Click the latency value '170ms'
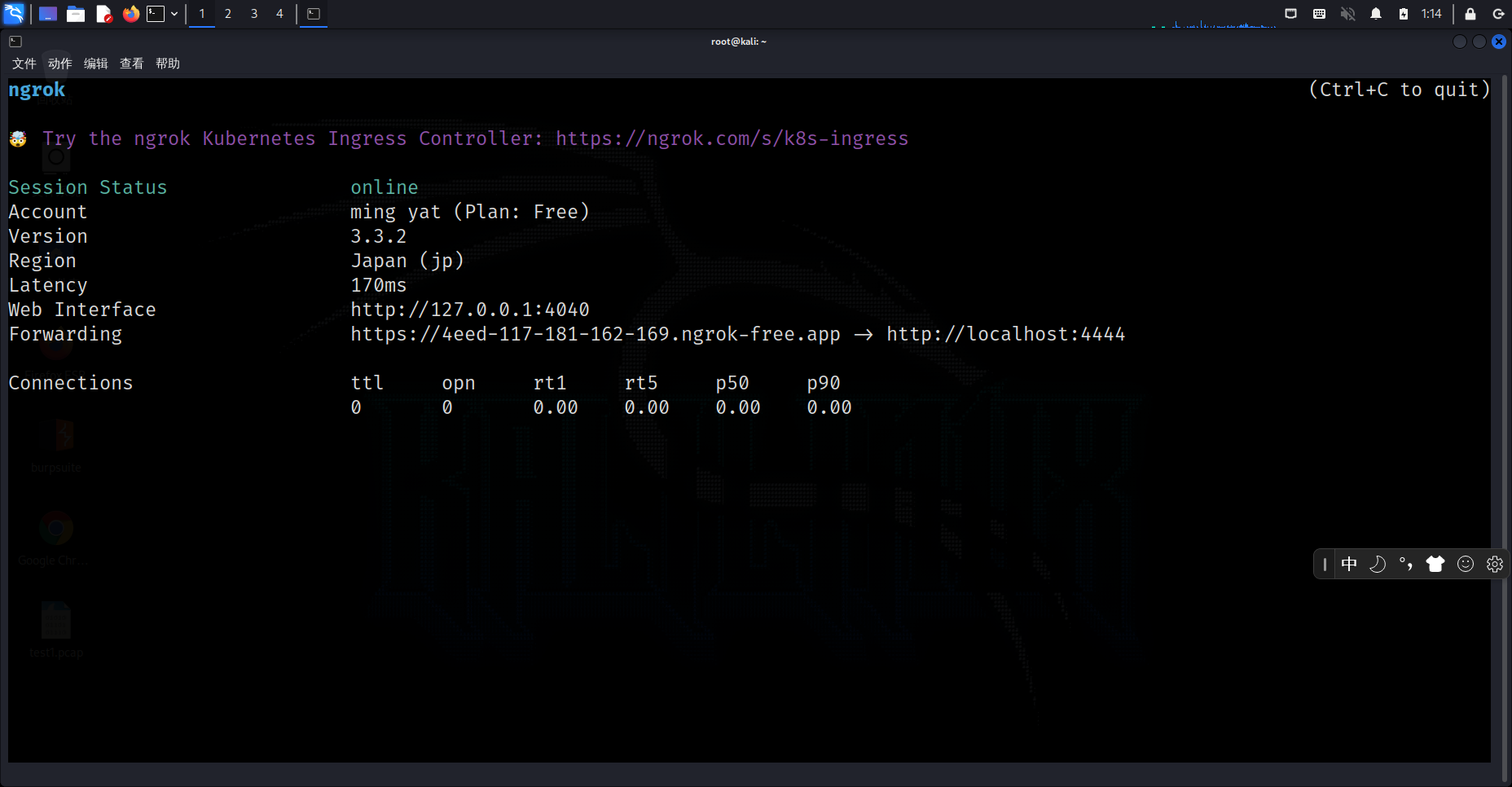1512x787 pixels. 379,285
